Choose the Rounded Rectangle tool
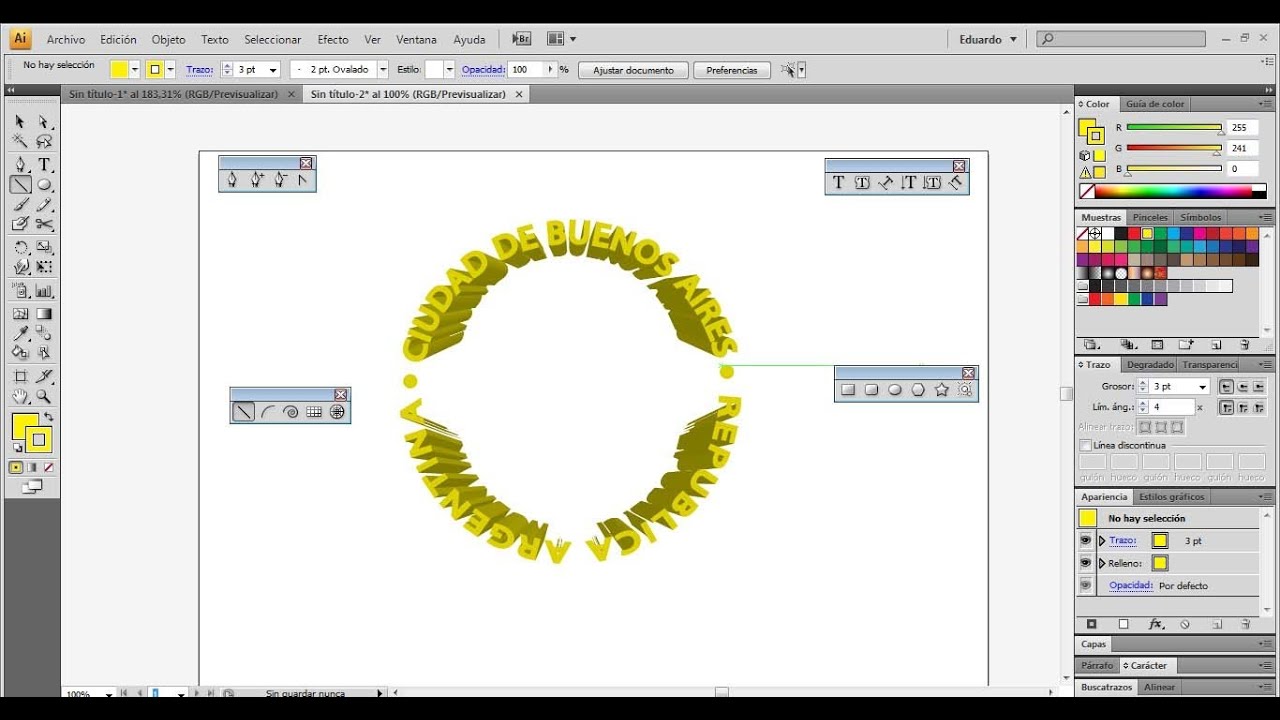Screen dimensions: 1280x720 pos(871,390)
